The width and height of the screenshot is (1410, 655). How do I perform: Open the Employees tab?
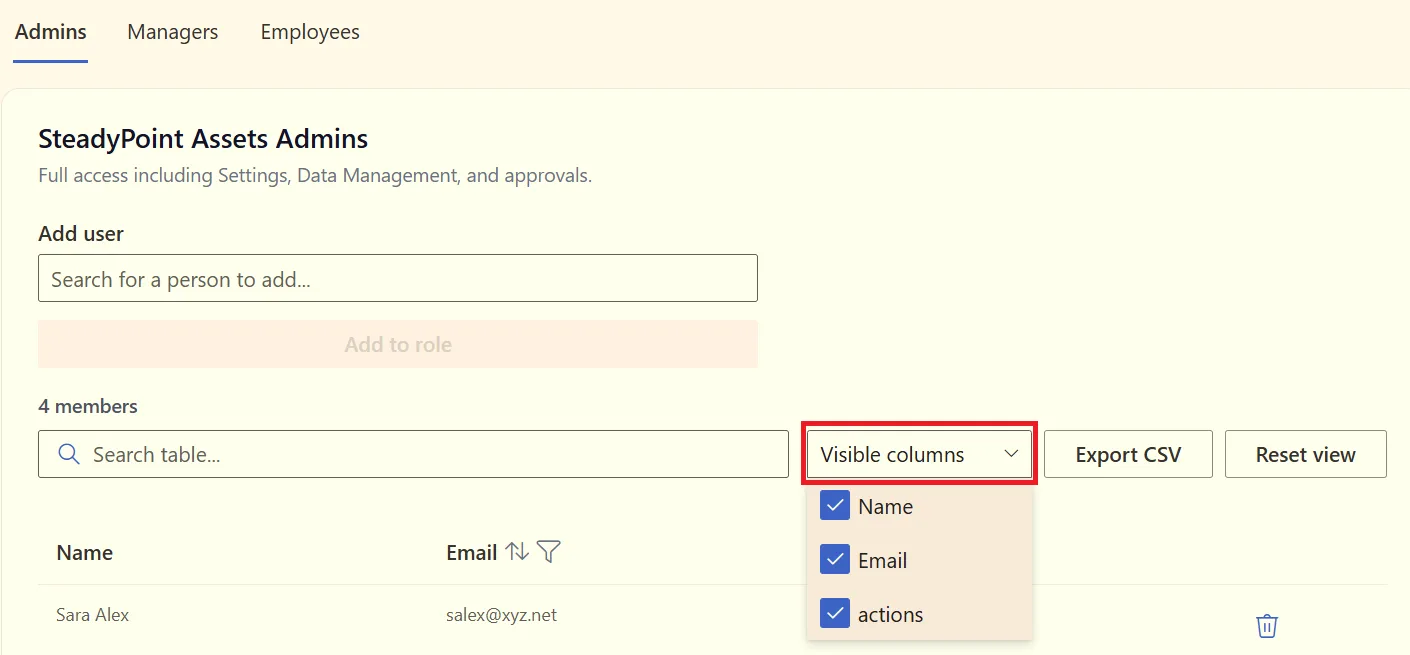(x=310, y=32)
